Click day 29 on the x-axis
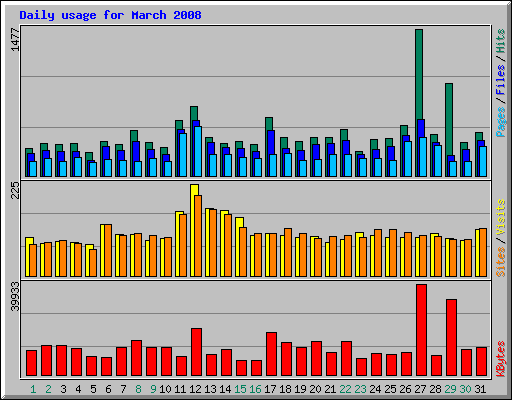512x400 pixels. 450,389
